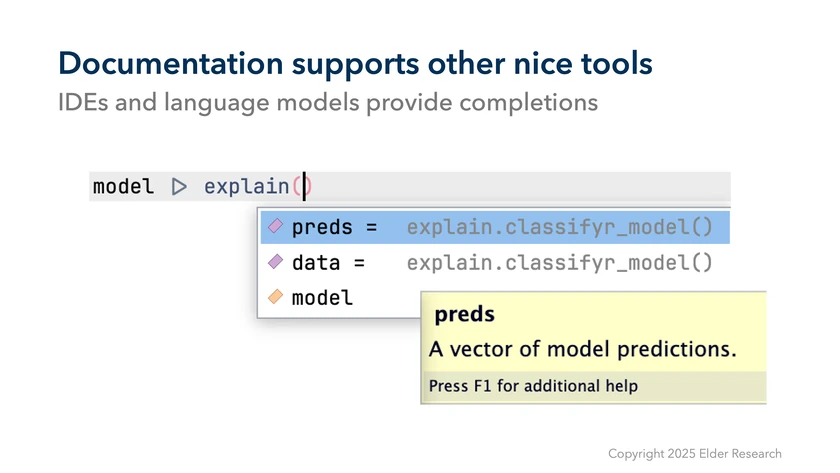Click explain.classifyr_model() label in the preds row
This screenshot has height=473, width=840.
click(x=559, y=228)
